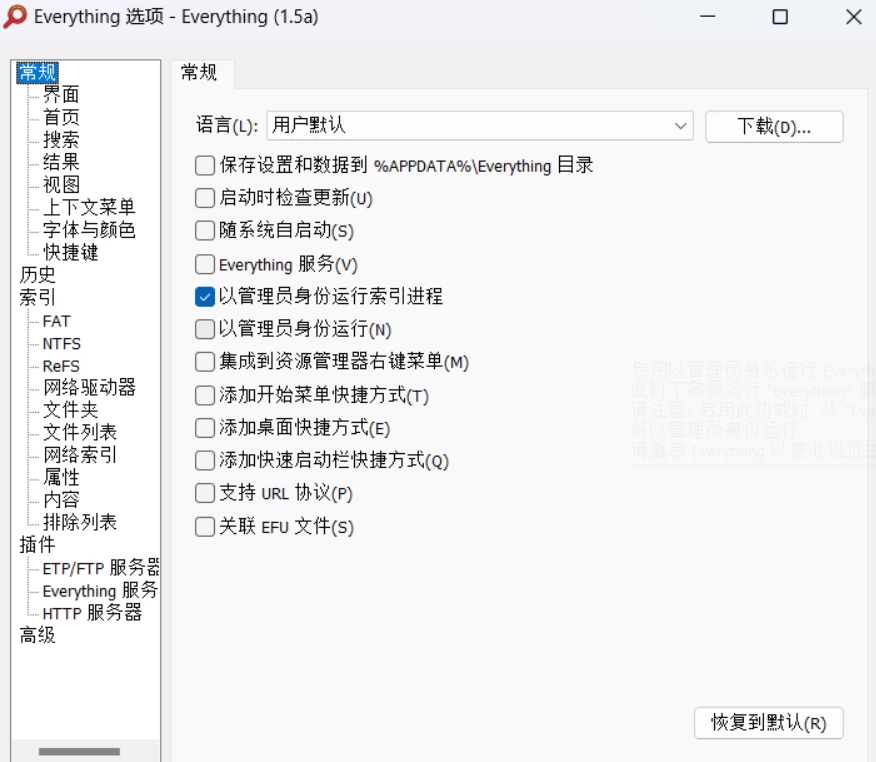Minimize the Everything 选项 window
Screen dimensions: 876x762
707,17
